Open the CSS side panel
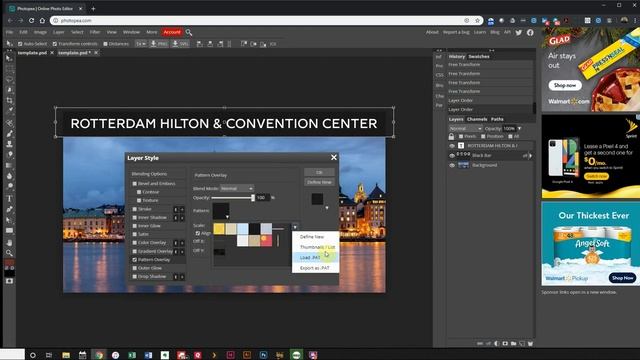This screenshot has width=640, height=360. pyautogui.click(x=439, y=75)
